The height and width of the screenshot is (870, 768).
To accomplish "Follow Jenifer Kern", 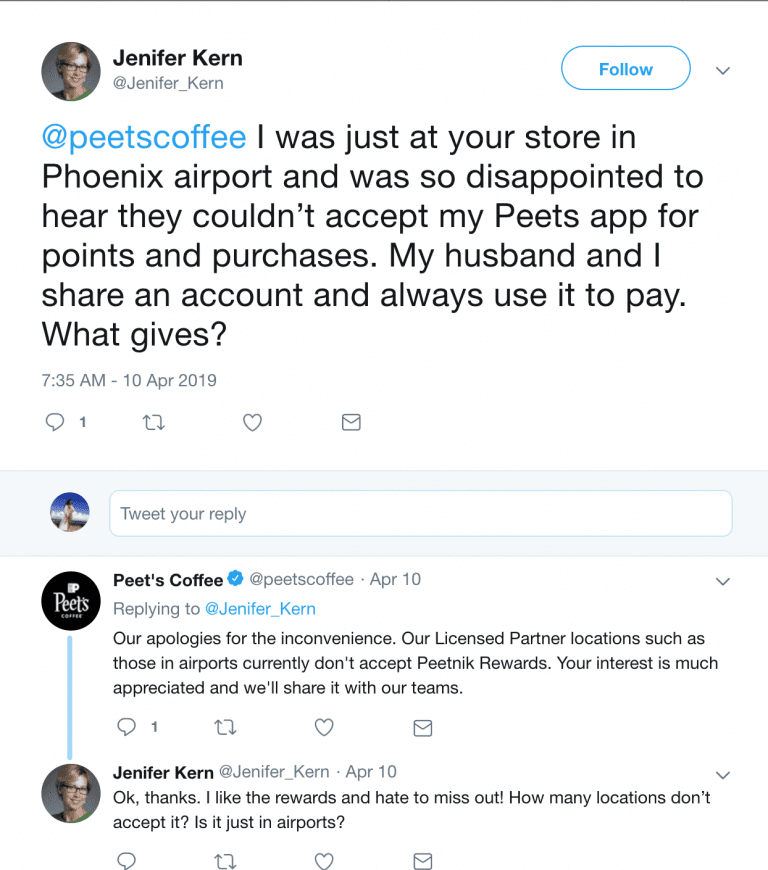I will [x=625, y=69].
